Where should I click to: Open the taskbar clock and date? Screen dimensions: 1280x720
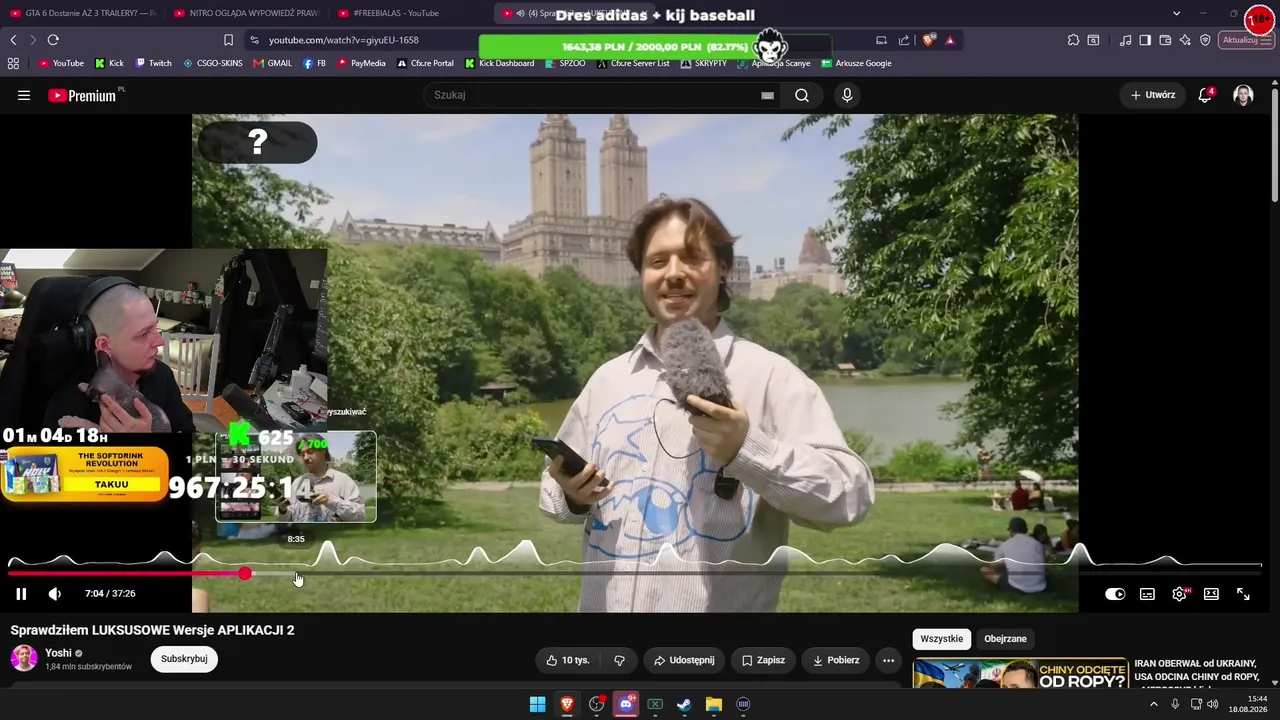pos(1248,704)
